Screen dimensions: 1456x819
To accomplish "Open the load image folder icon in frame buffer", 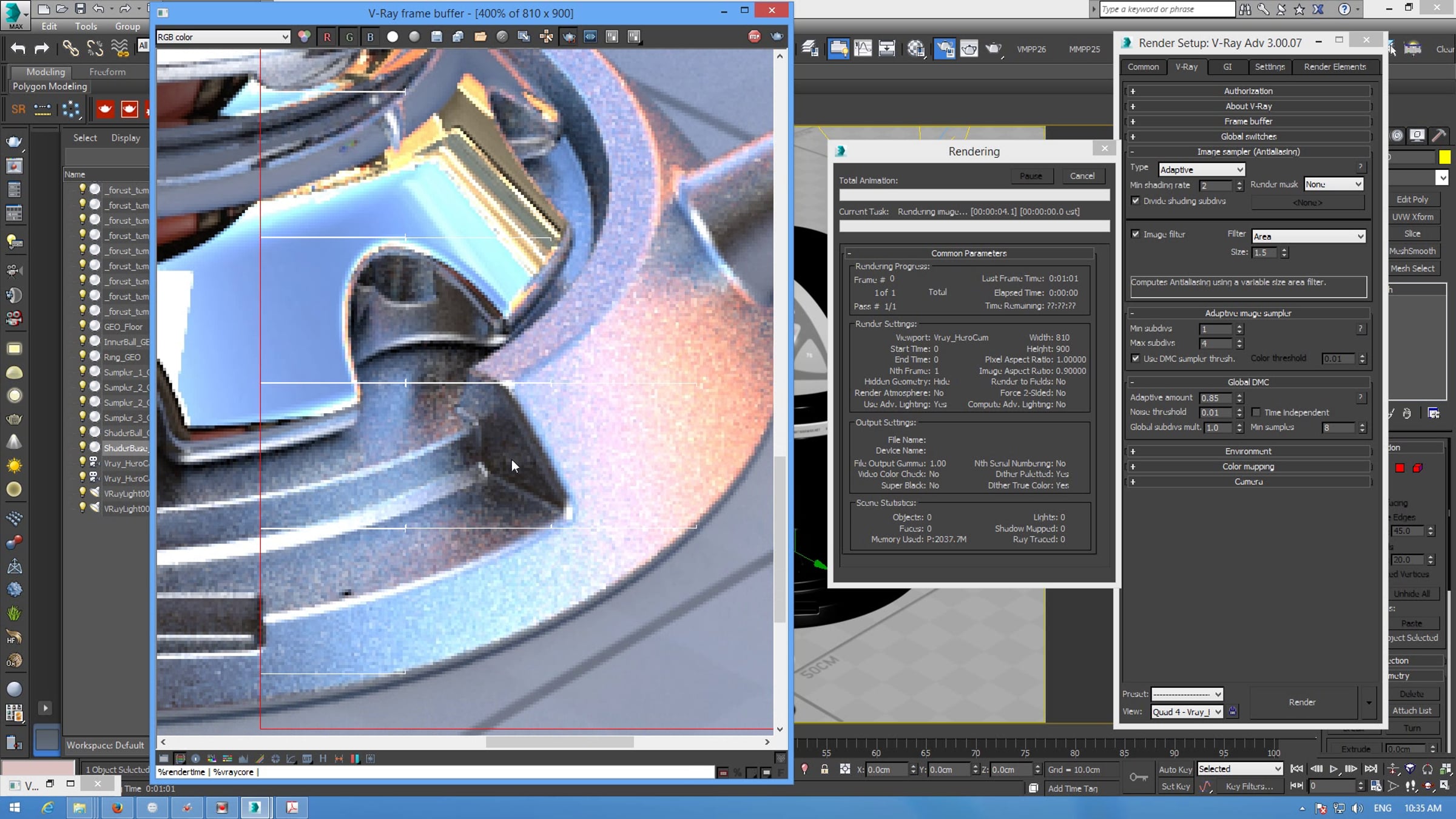I will [480, 37].
